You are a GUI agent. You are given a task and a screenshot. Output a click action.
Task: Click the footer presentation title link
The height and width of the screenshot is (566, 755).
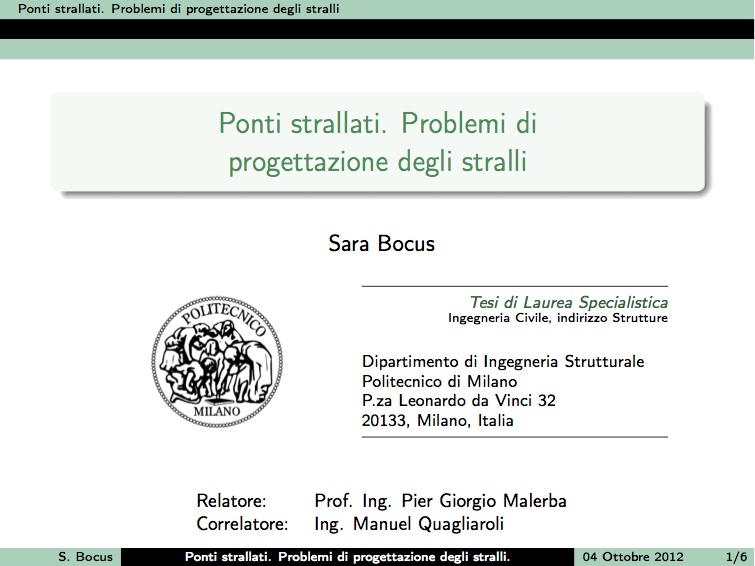coord(348,556)
